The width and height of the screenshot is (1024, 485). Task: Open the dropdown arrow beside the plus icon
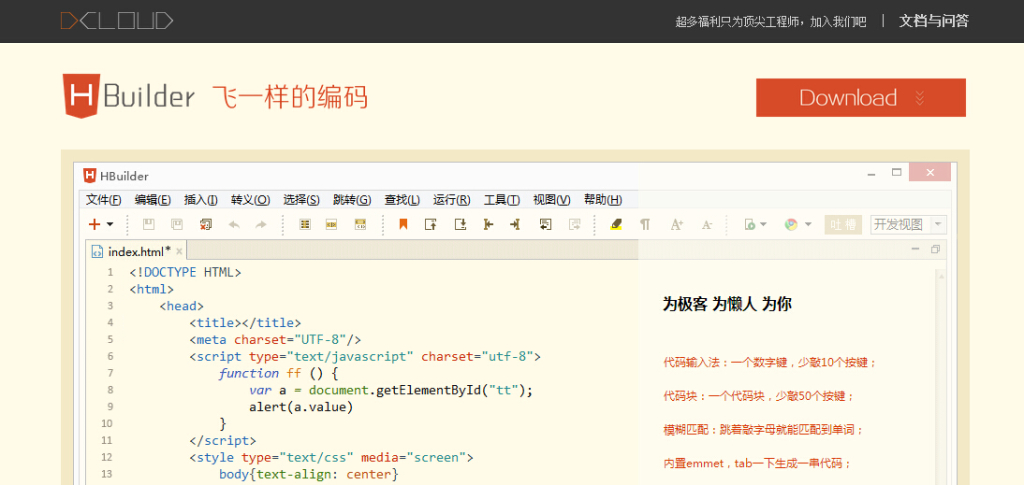point(110,225)
